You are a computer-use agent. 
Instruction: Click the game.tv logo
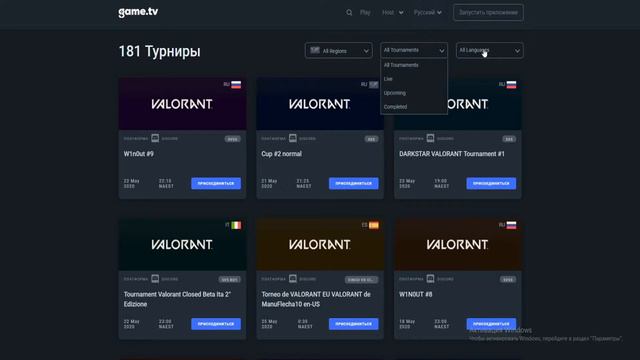[138, 12]
